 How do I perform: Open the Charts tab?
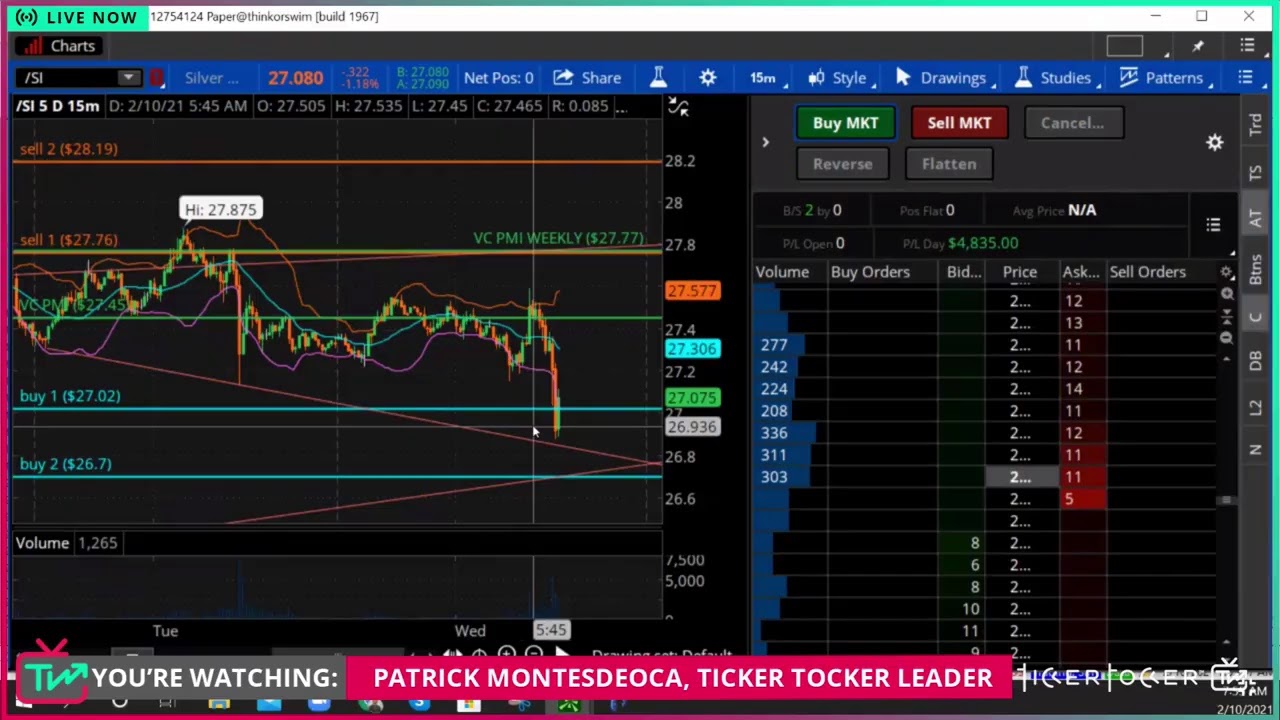pyautogui.click(x=61, y=46)
